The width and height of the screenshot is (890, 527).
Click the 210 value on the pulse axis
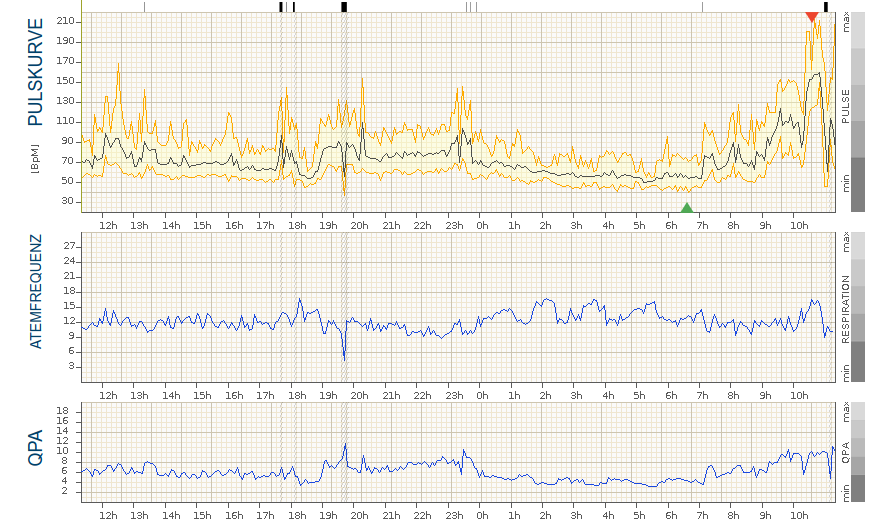pyautogui.click(x=65, y=22)
